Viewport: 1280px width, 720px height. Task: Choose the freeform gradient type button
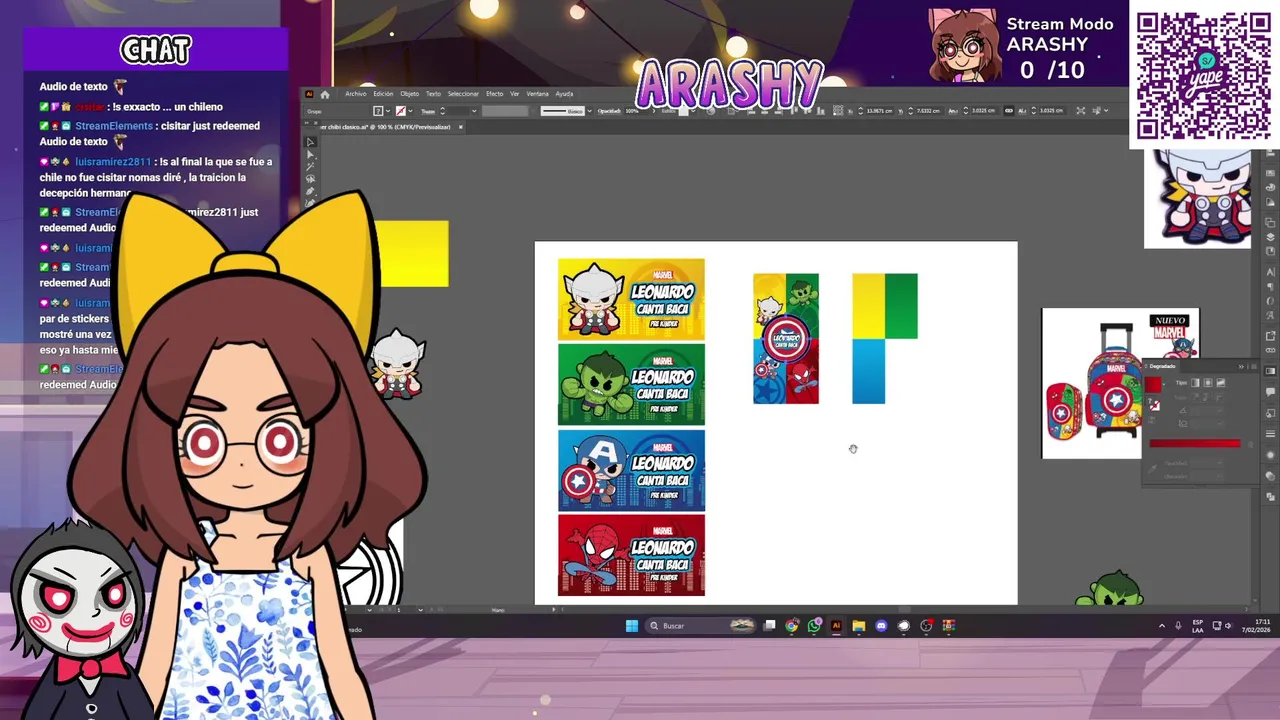coord(1221,383)
